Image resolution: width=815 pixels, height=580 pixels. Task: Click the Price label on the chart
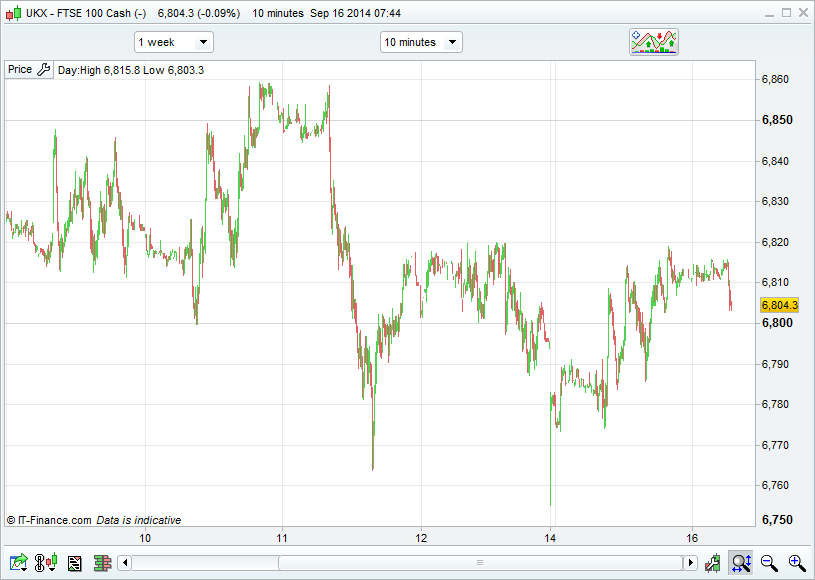click(20, 70)
